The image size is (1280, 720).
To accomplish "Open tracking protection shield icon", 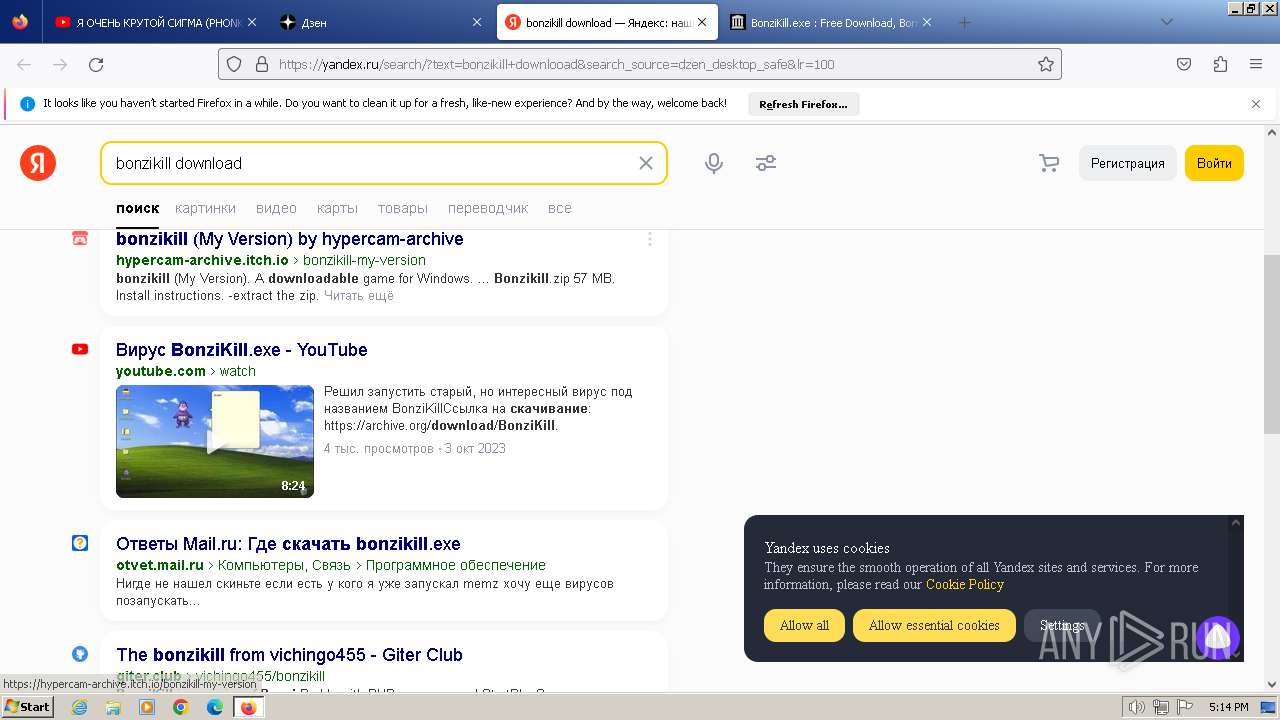I will point(234,64).
